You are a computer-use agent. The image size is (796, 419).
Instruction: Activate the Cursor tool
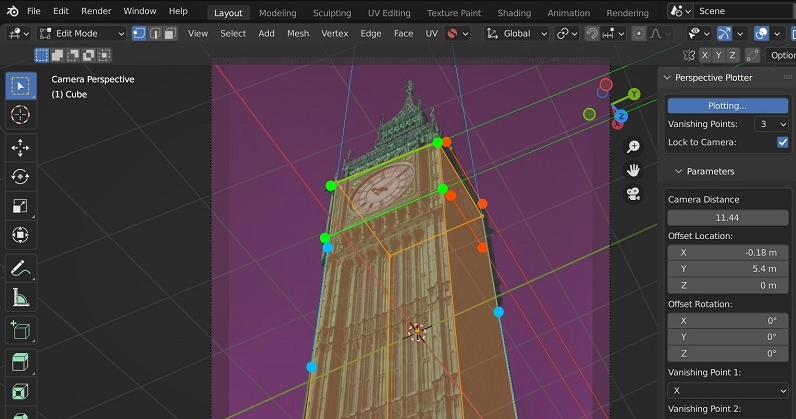click(x=21, y=115)
